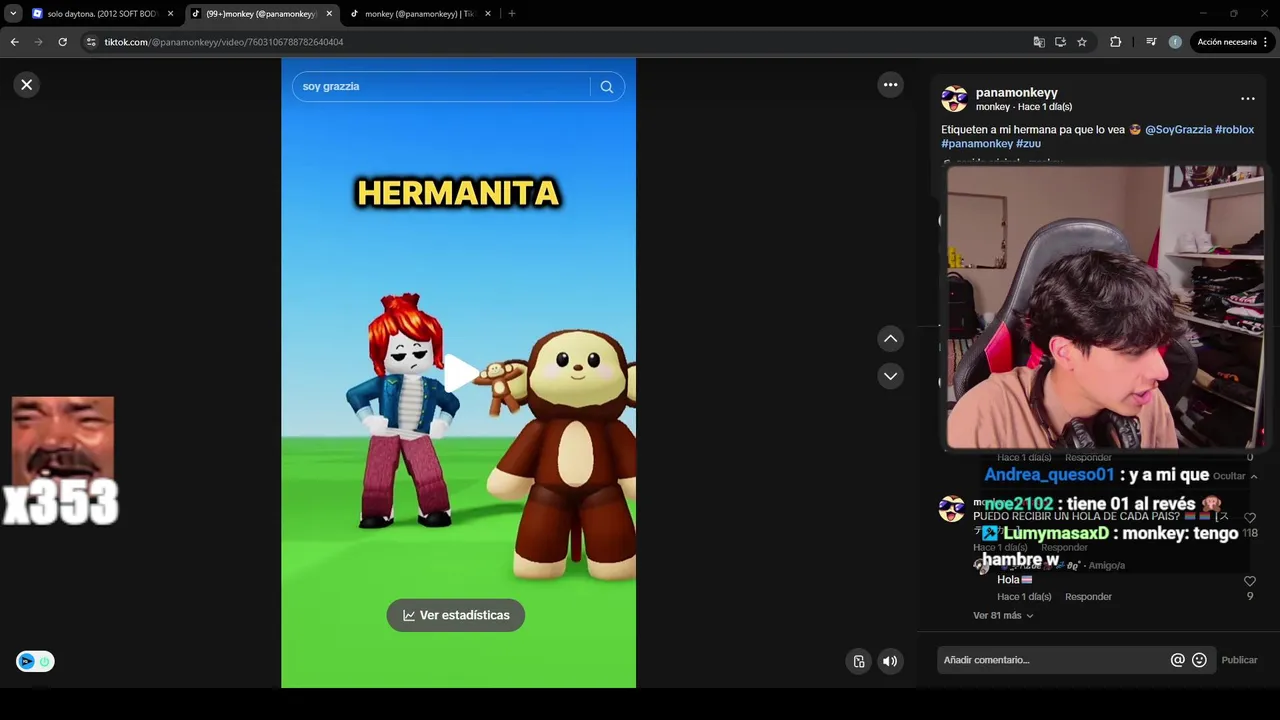Open emoji picker in comment box
Viewport: 1280px width, 720px height.
pos(1199,660)
